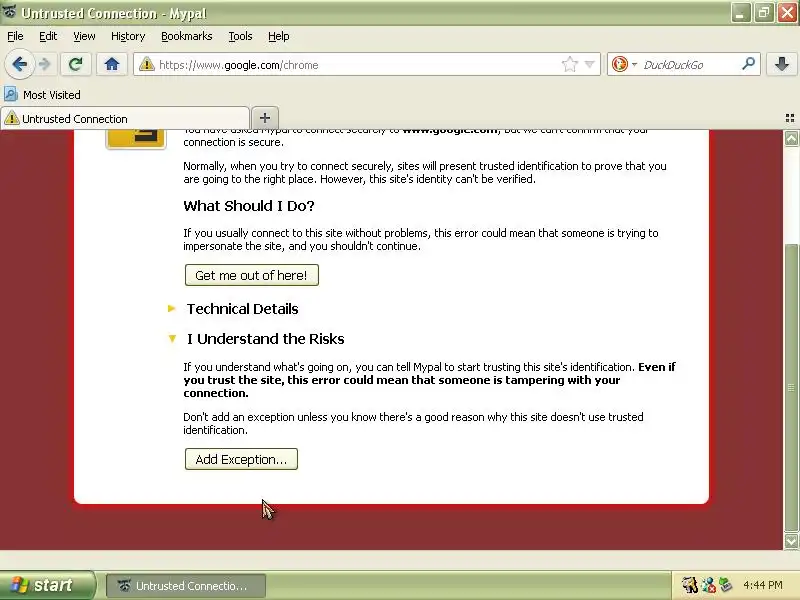Open the Tools menu
This screenshot has height=600, width=800.
coord(240,36)
